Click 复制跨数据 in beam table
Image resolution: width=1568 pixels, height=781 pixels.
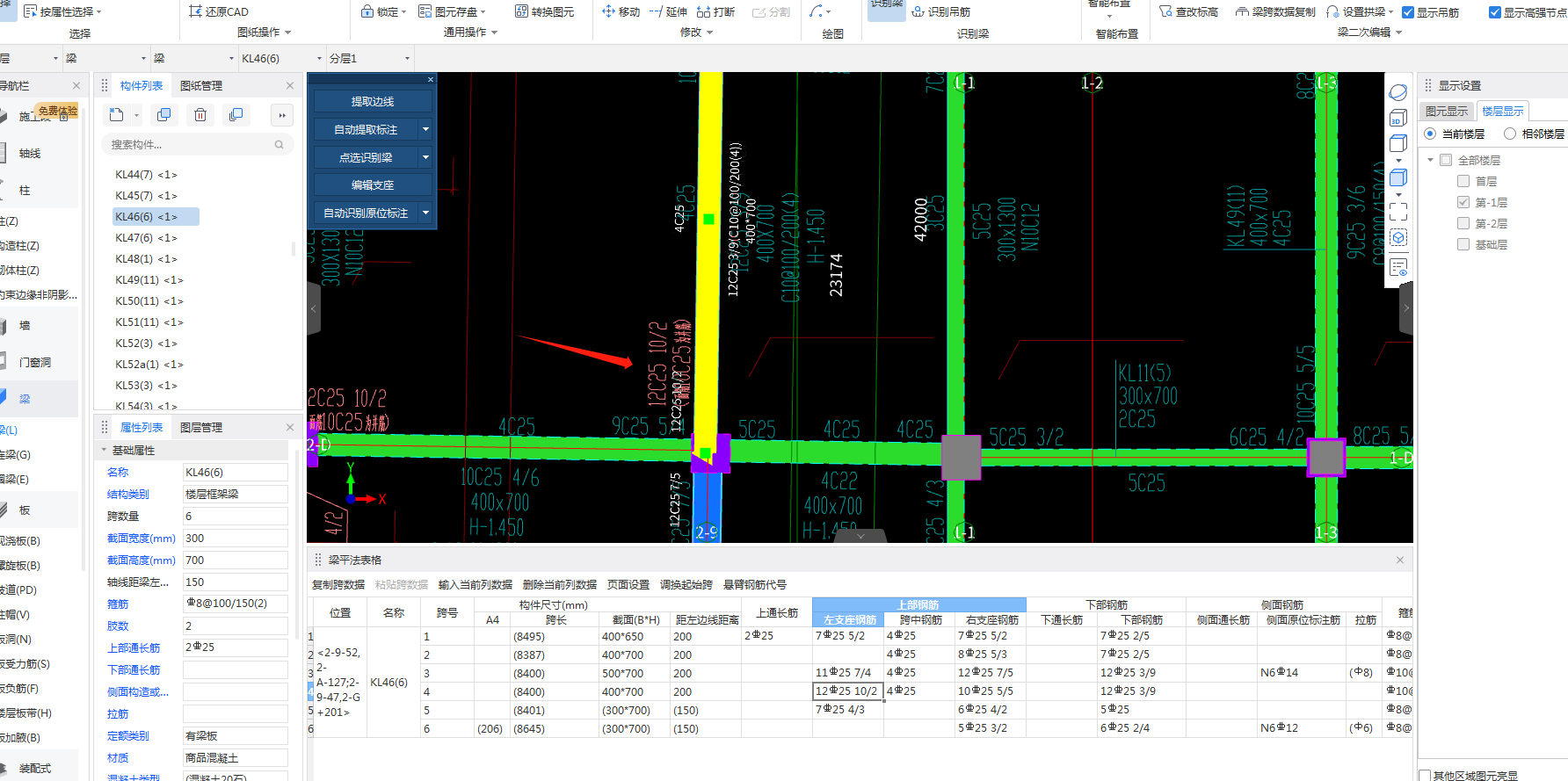click(338, 584)
